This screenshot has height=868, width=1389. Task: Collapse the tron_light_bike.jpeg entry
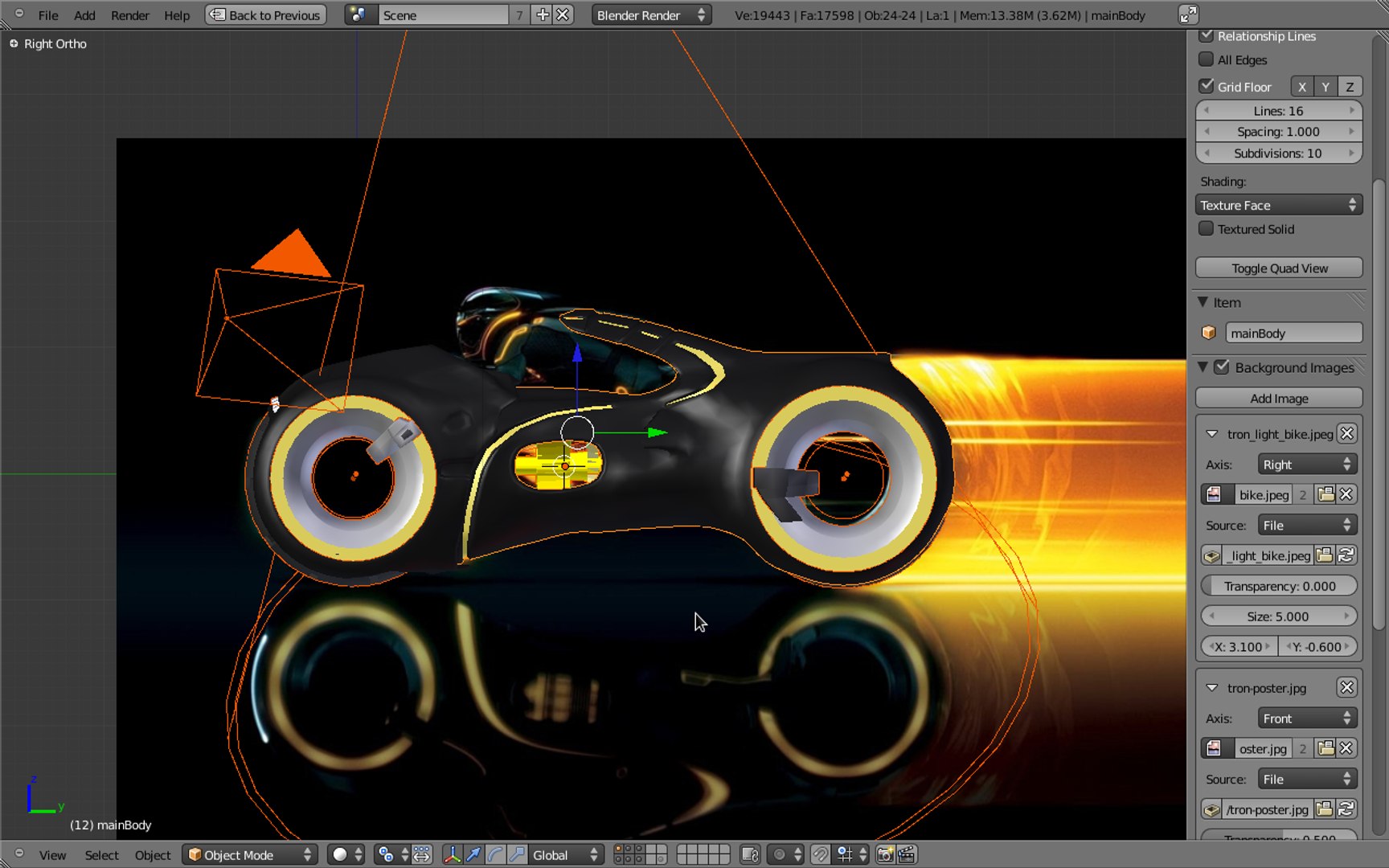[x=1211, y=434]
